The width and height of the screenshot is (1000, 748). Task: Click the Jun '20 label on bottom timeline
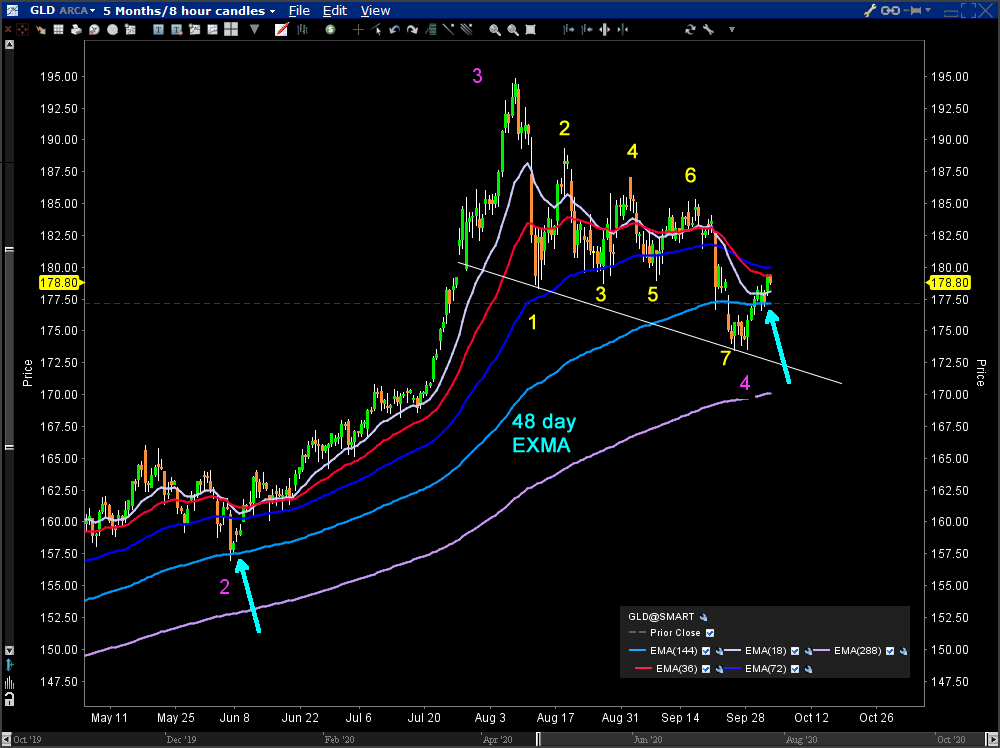[x=648, y=740]
